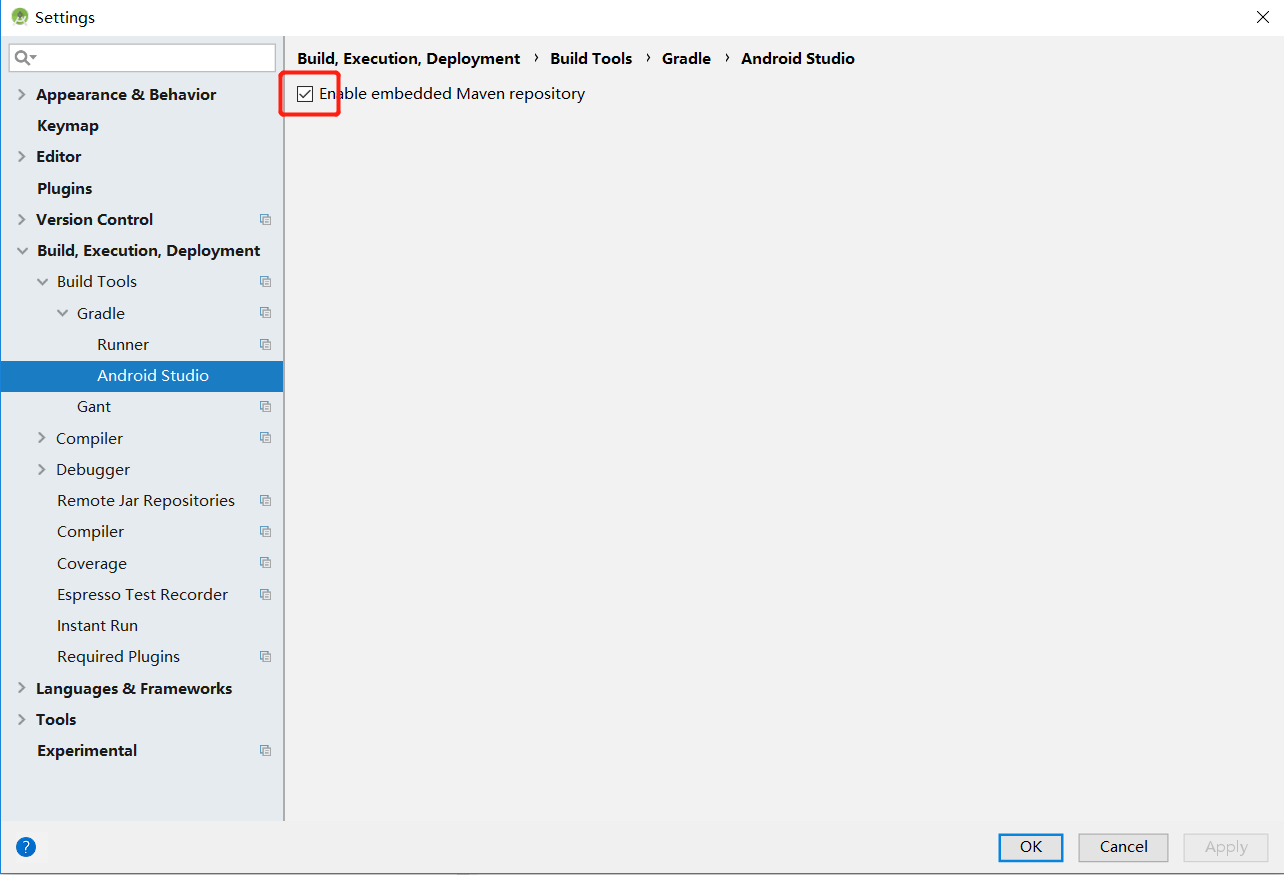Click the icon beside Gant
This screenshot has width=1284, height=875.
(265, 406)
